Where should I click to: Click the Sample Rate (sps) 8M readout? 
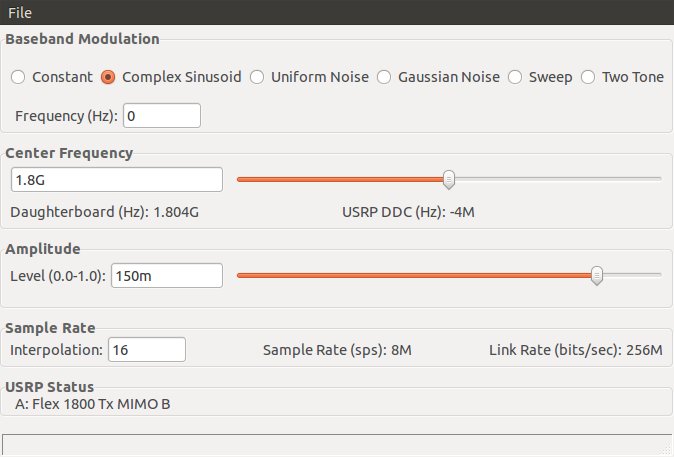[x=335, y=350]
